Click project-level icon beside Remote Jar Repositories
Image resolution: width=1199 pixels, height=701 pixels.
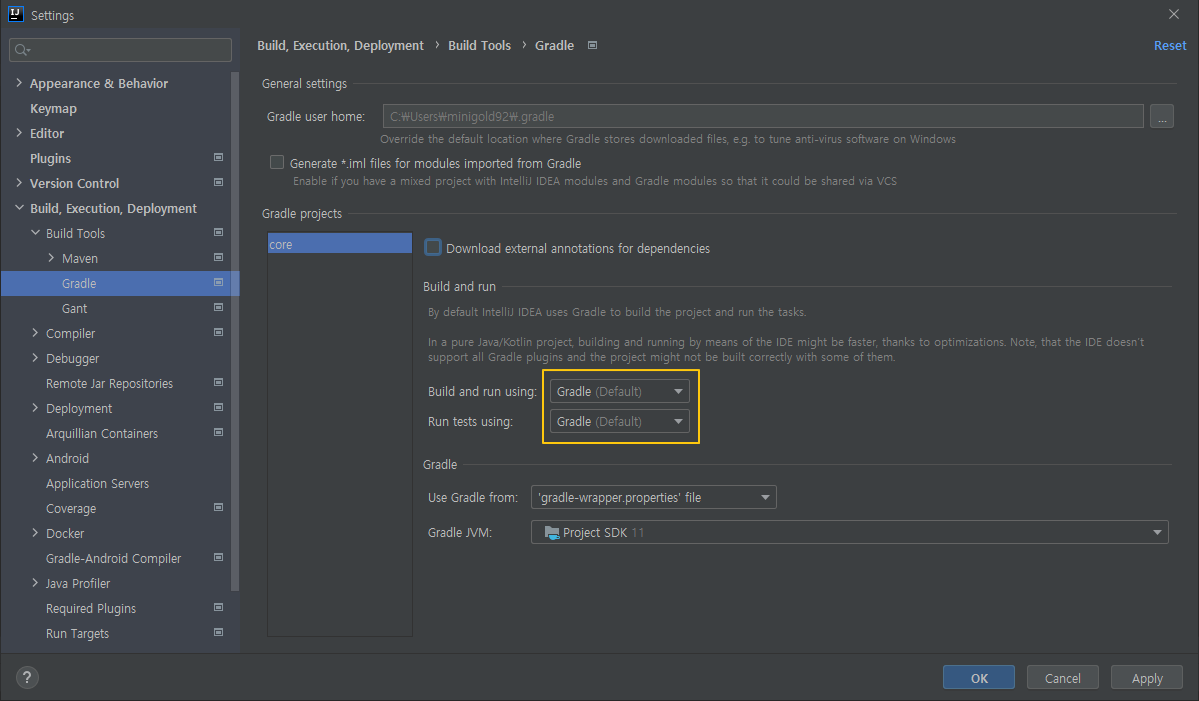[x=219, y=382]
